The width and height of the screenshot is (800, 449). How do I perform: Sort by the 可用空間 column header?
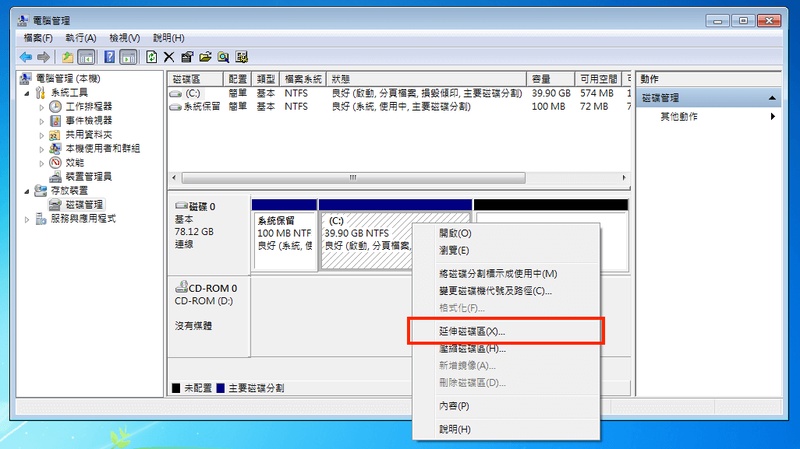pos(598,79)
